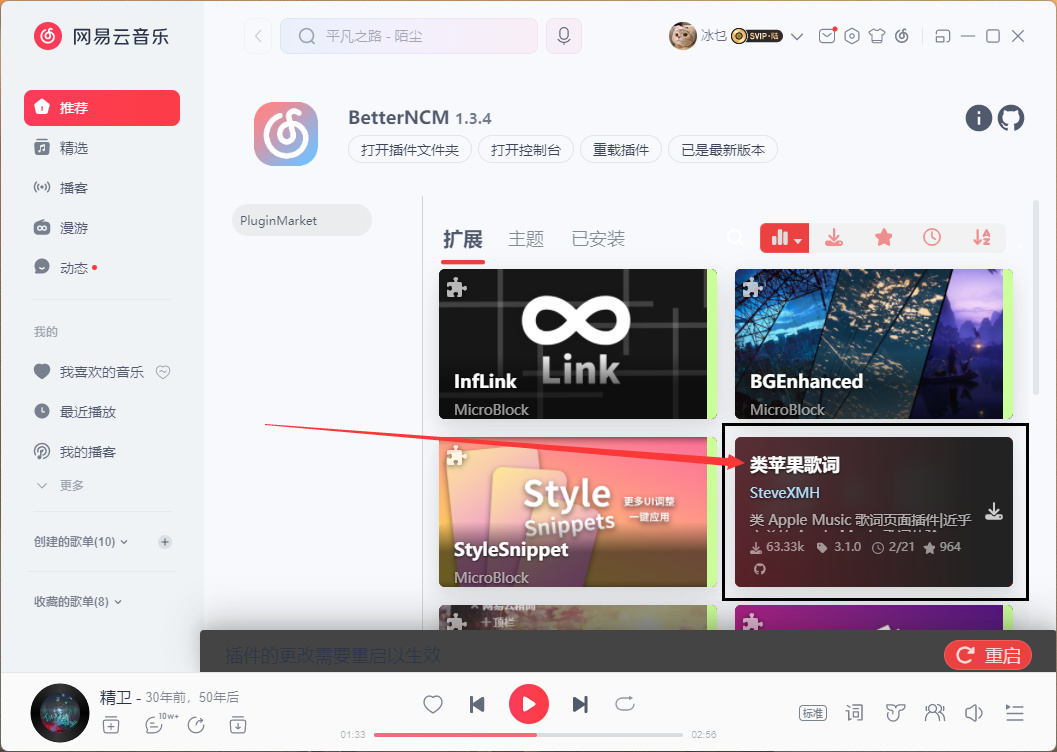Download the current song icon
This screenshot has height=752, width=1057.
[x=237, y=726]
